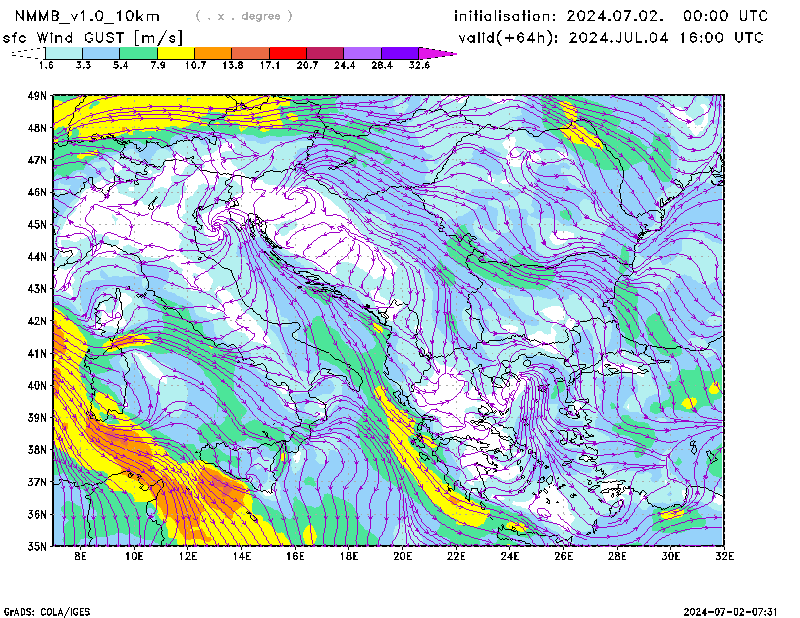Click the 42N latitude axis label
This screenshot has height=618, width=800.
click(38, 321)
